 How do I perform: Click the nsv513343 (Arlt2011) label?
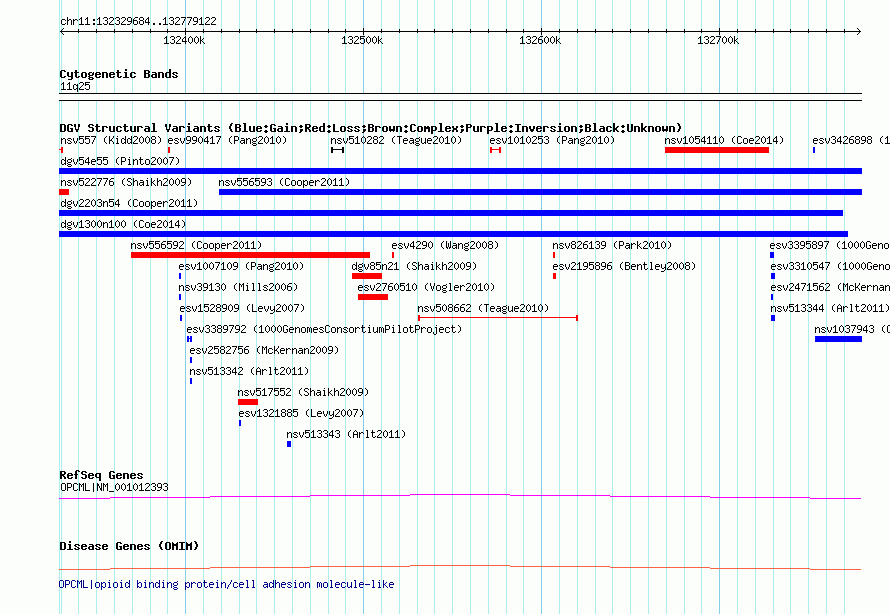tap(346, 434)
